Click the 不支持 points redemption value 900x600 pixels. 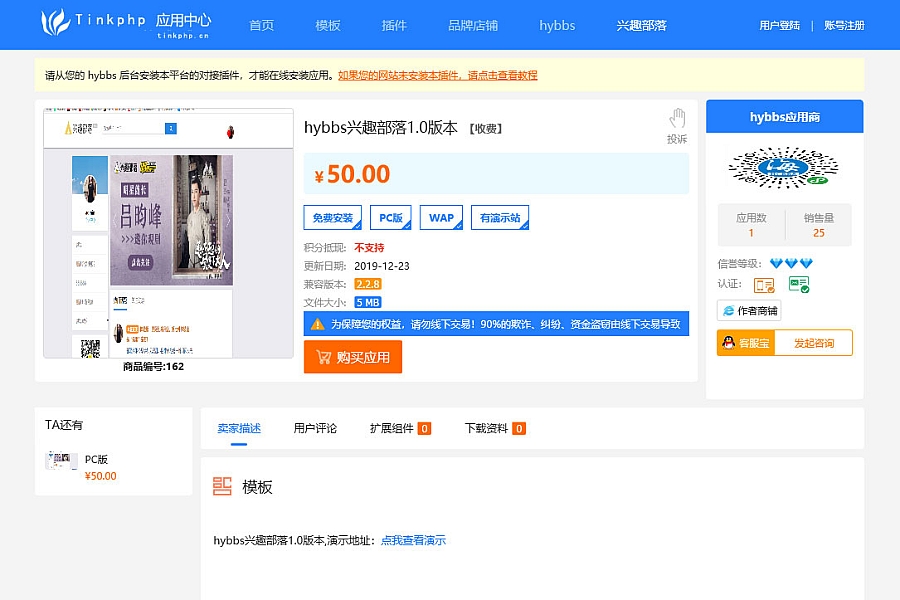coord(369,247)
